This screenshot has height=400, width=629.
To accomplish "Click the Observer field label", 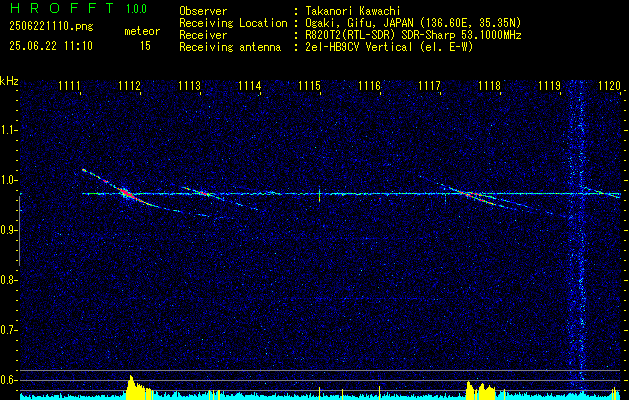I will 203,11.
